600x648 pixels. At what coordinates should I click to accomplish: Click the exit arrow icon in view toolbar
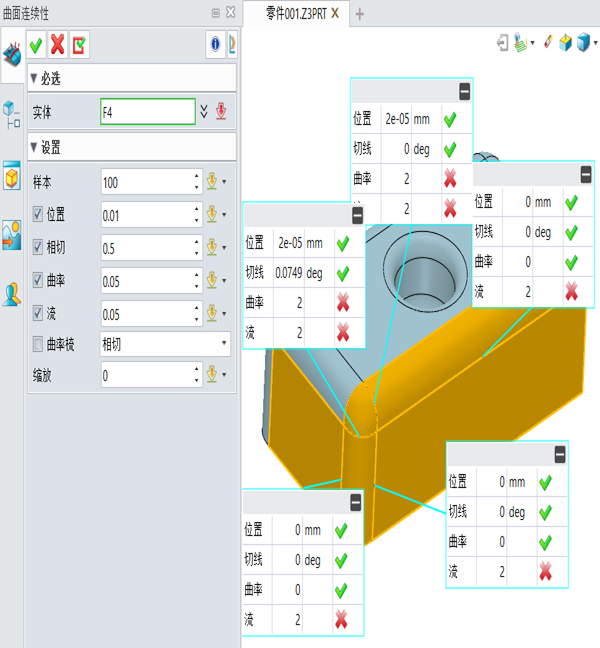pos(502,42)
